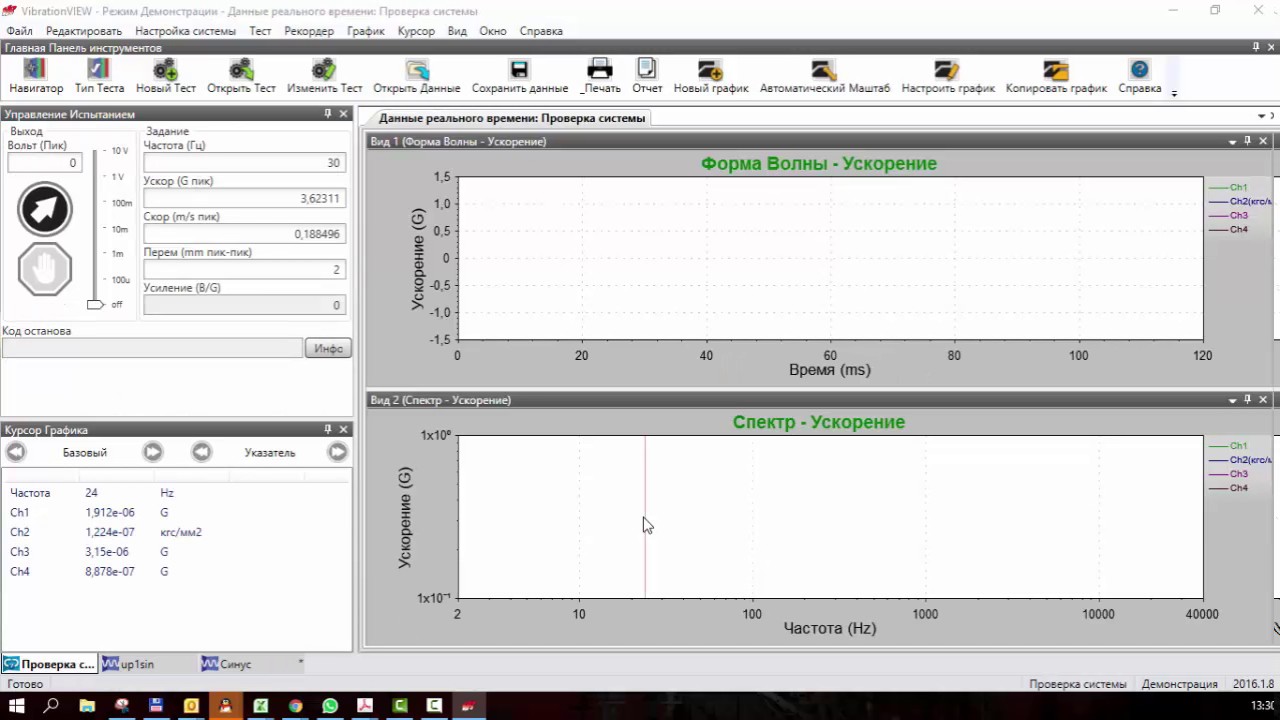Open the Windows Start menu

16,706
